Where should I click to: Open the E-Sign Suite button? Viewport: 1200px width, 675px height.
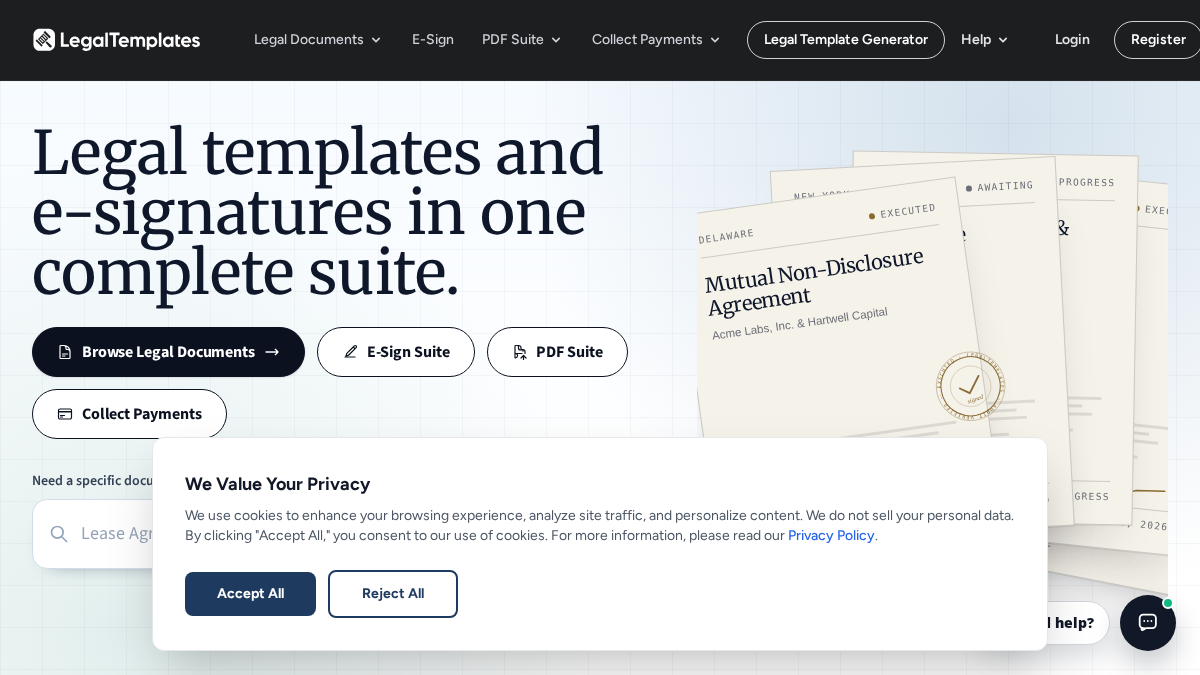click(396, 352)
